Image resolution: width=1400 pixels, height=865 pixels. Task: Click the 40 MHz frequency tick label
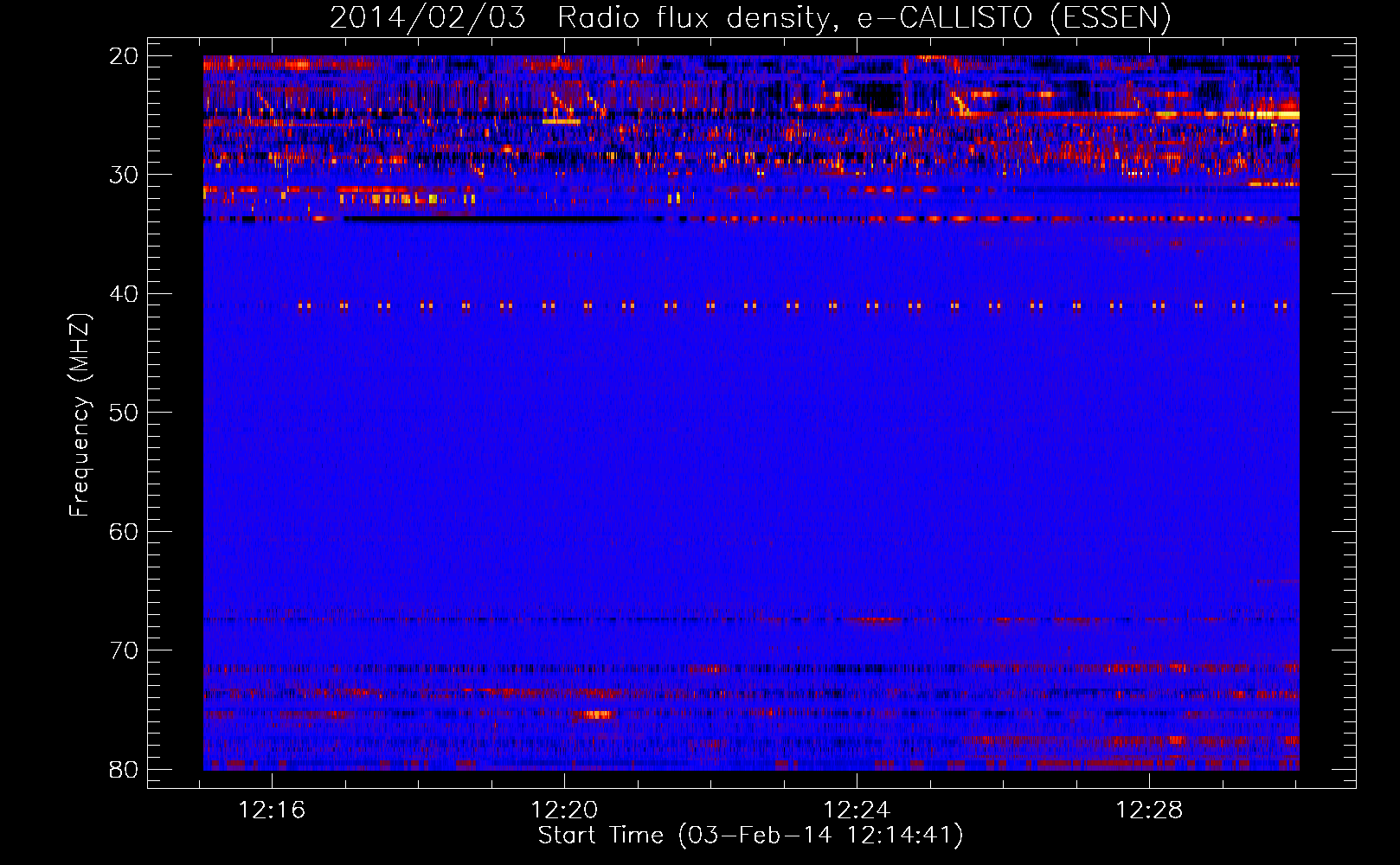(124, 294)
